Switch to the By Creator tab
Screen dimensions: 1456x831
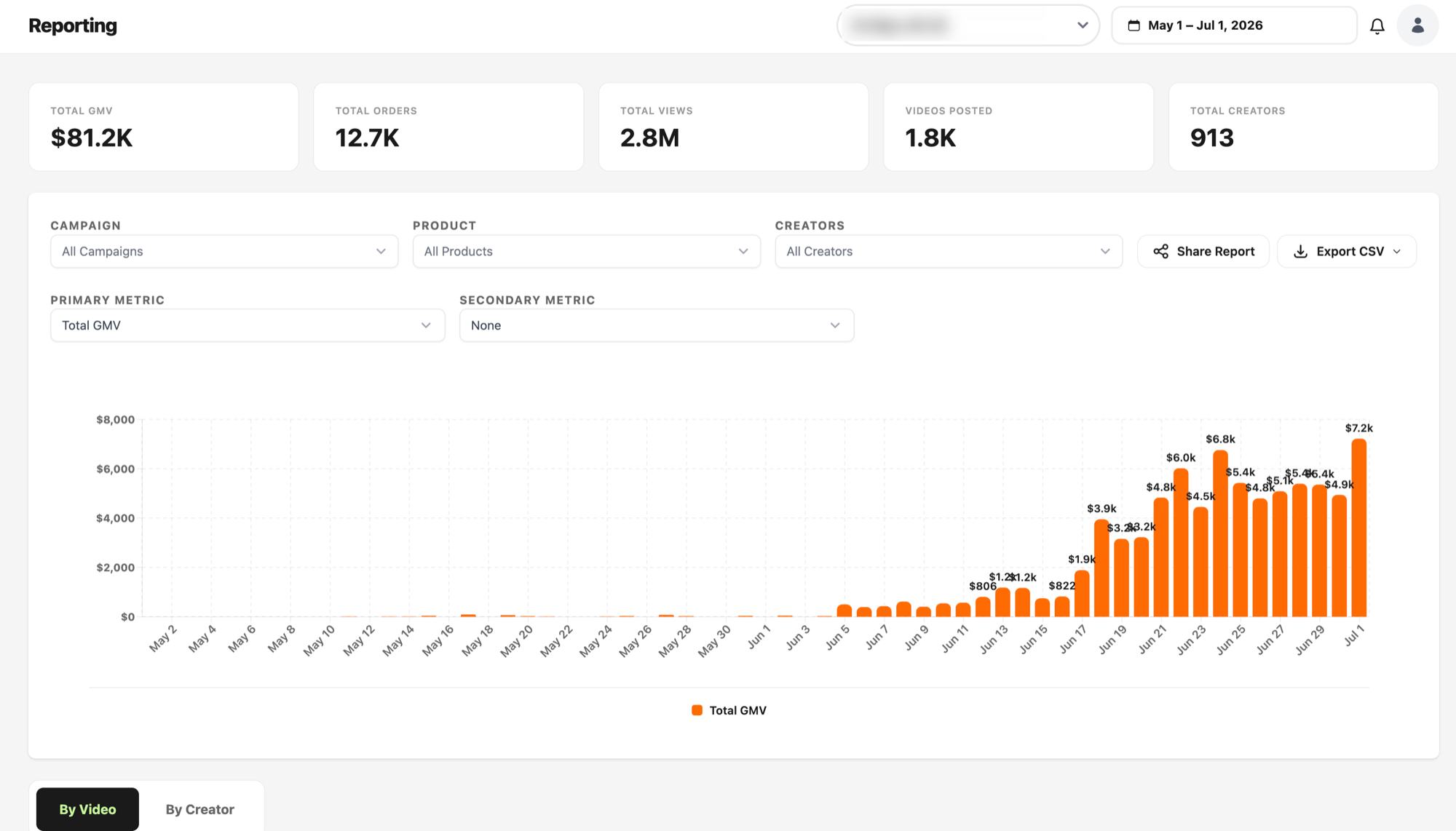point(199,809)
